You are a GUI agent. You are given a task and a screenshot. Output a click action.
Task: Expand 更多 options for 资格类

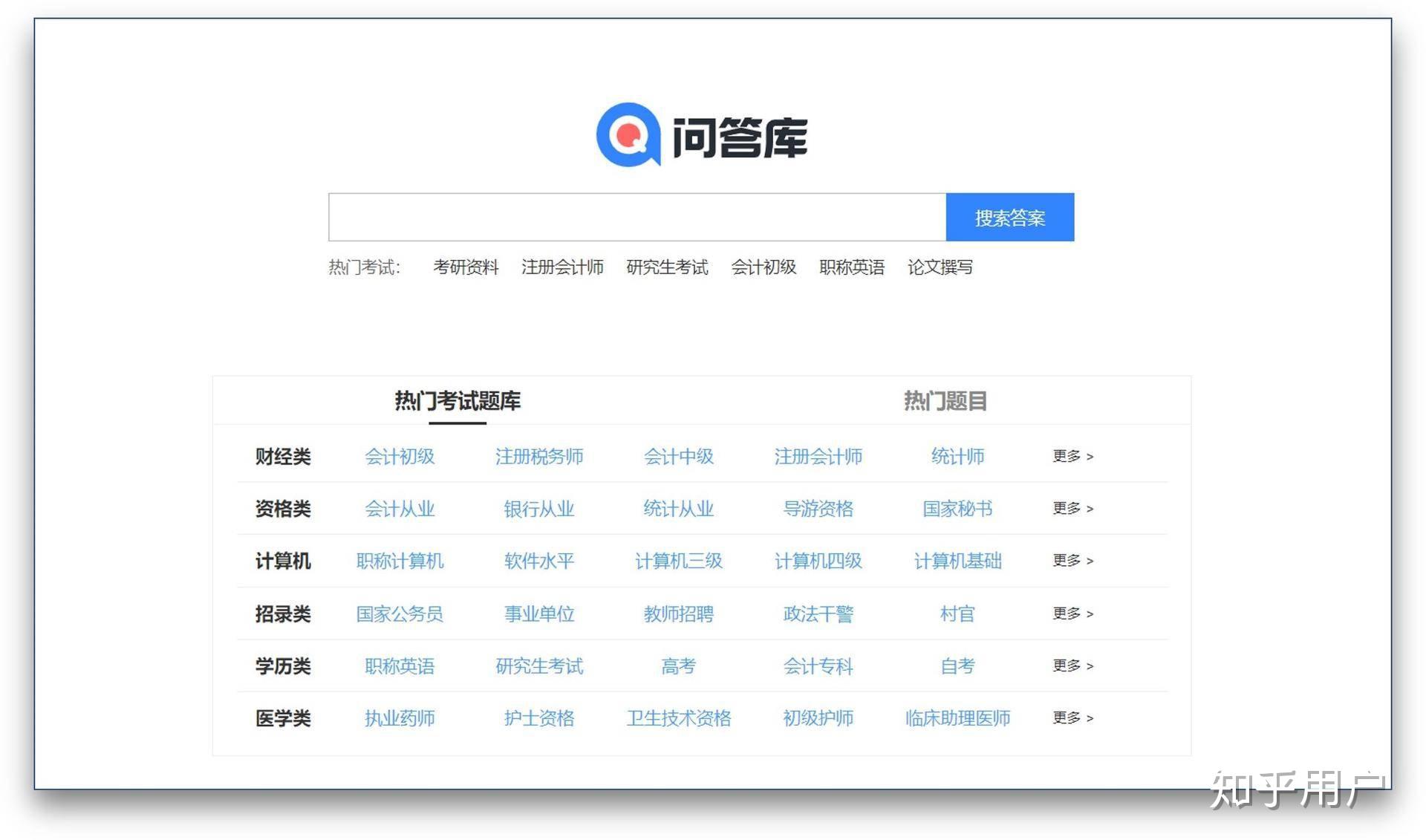[x=1072, y=509]
